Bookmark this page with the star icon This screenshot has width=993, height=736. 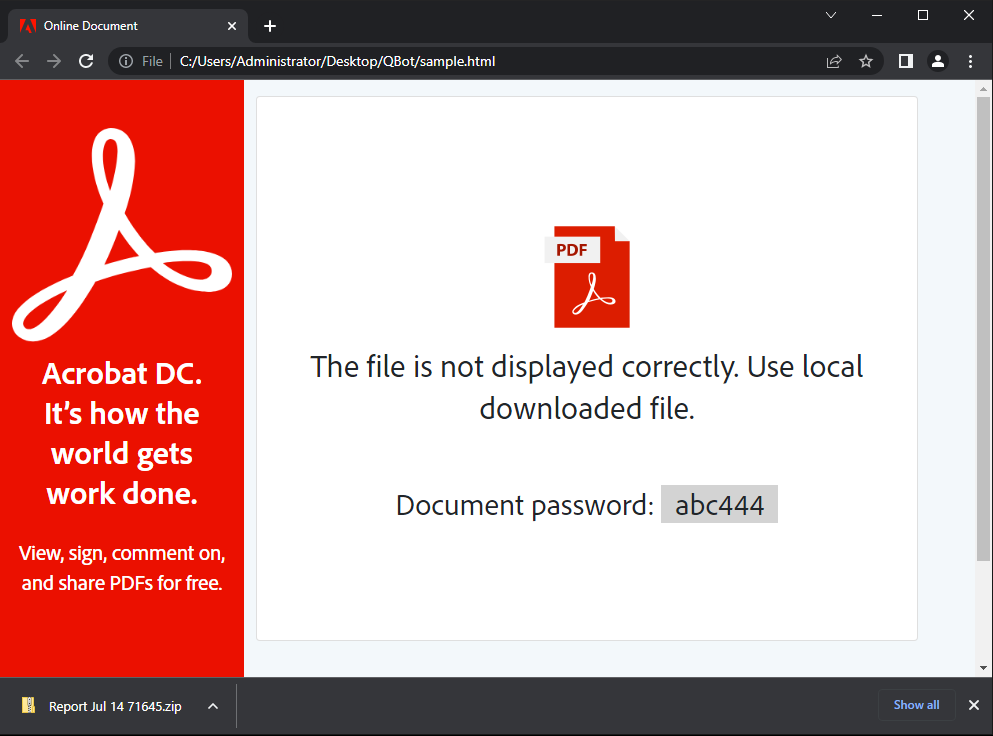point(866,61)
